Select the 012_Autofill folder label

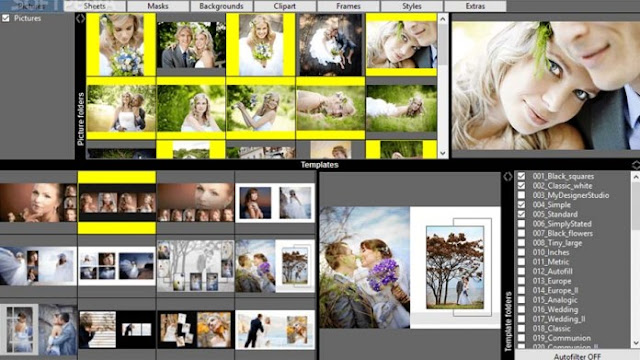tap(552, 271)
